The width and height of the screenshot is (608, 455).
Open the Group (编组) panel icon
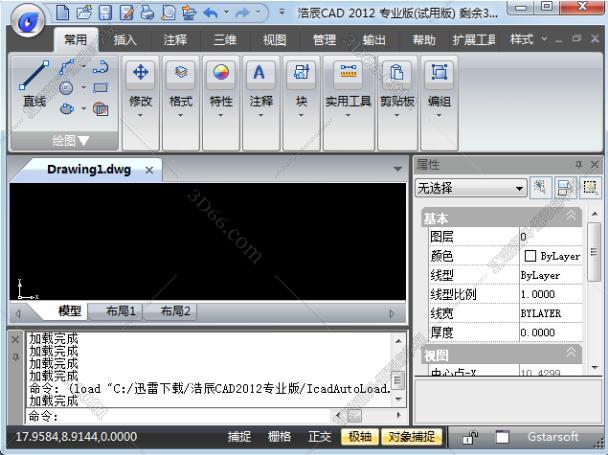click(439, 73)
